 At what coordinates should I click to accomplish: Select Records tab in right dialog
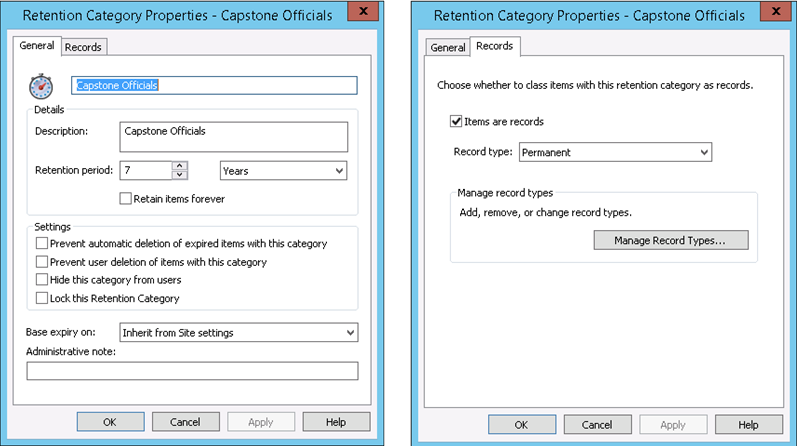click(x=495, y=46)
